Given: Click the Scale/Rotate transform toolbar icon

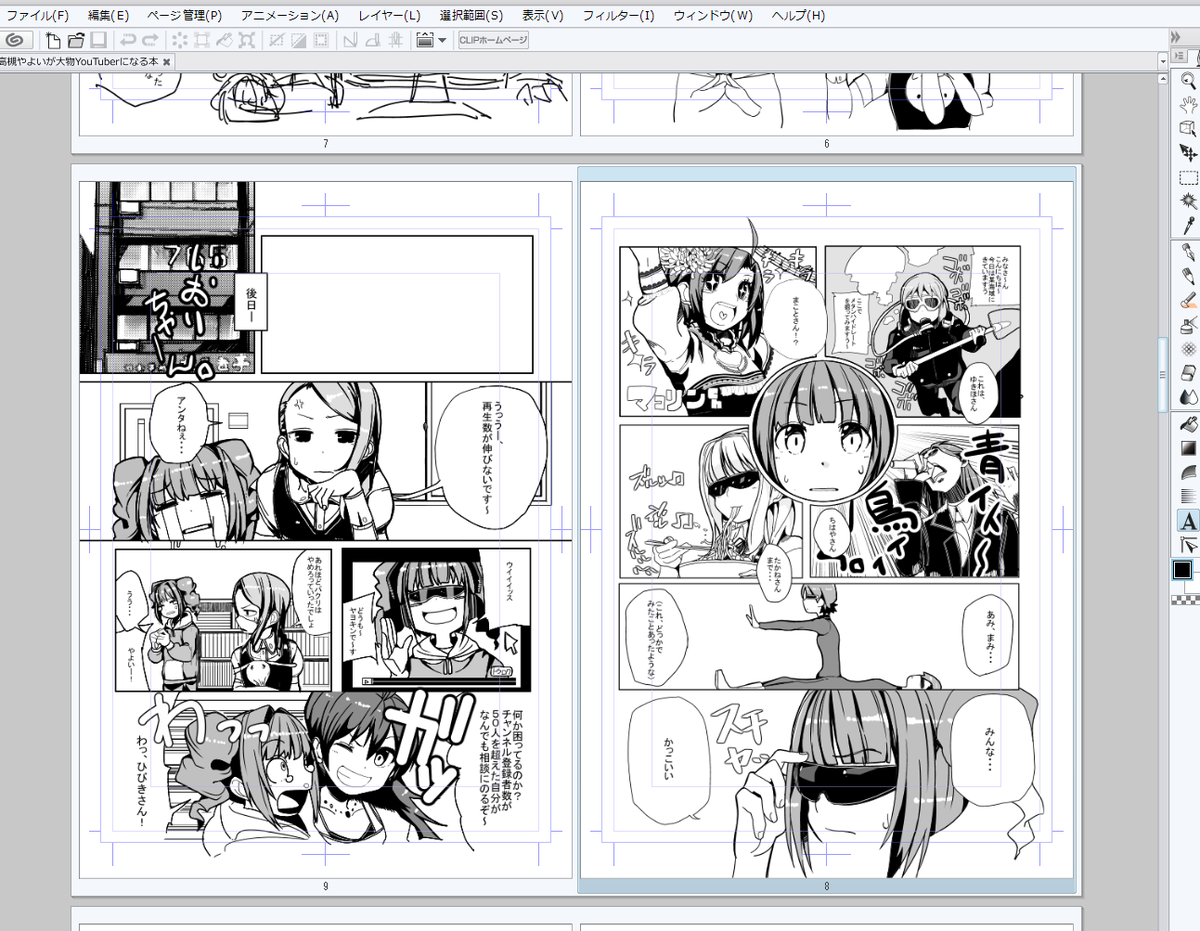Looking at the screenshot, I should 247,40.
